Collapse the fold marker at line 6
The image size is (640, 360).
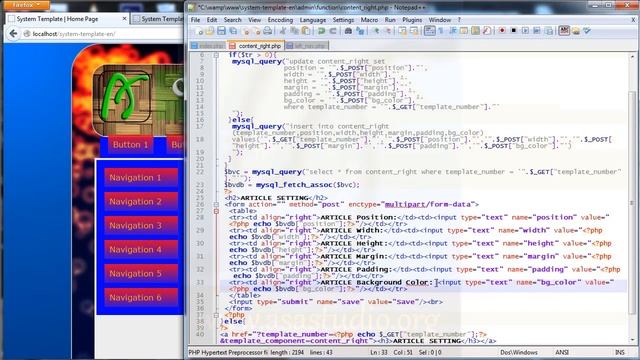click(216, 55)
